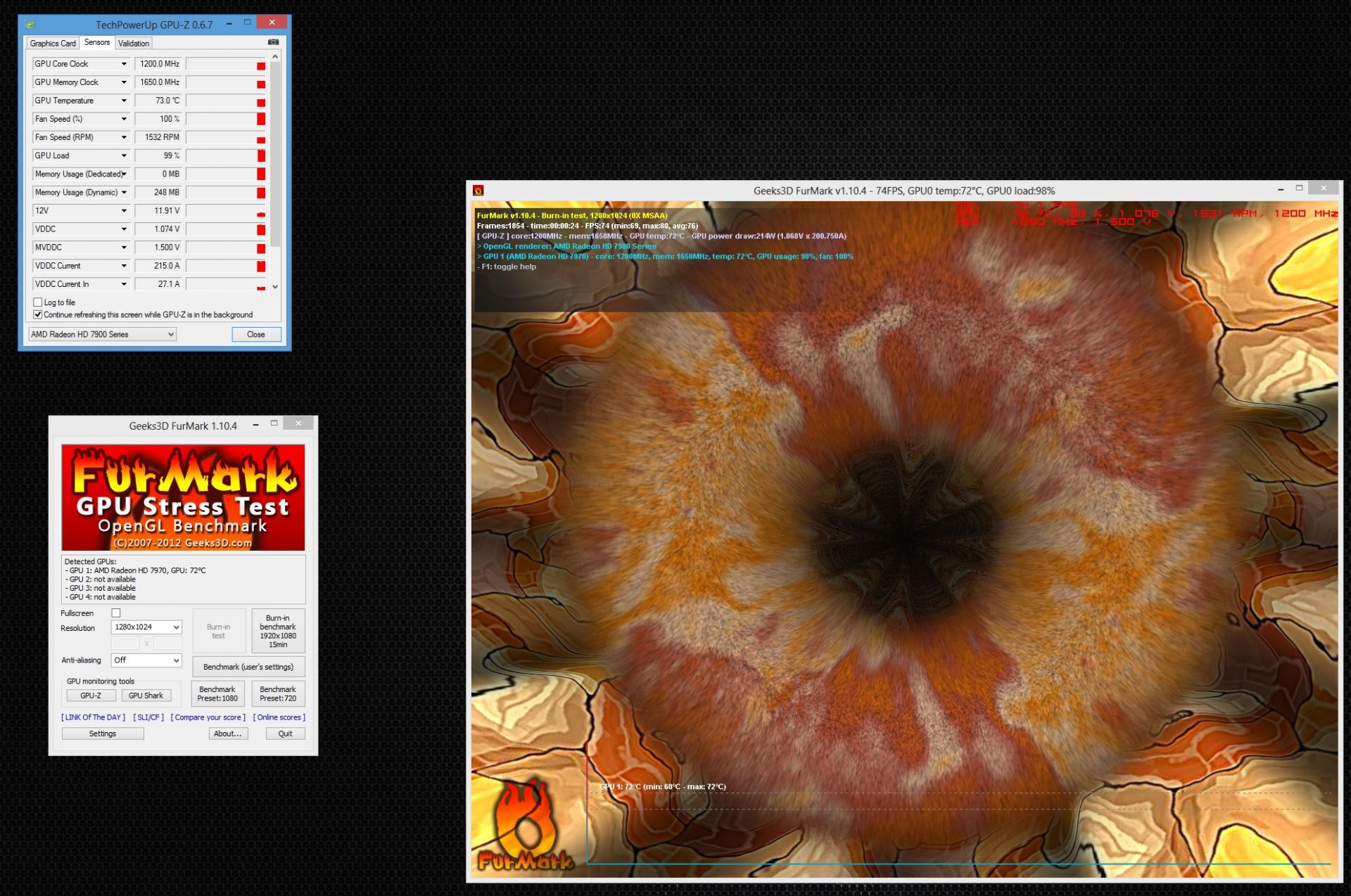Open the Resolution 1280x1024 dropdown

(146, 627)
